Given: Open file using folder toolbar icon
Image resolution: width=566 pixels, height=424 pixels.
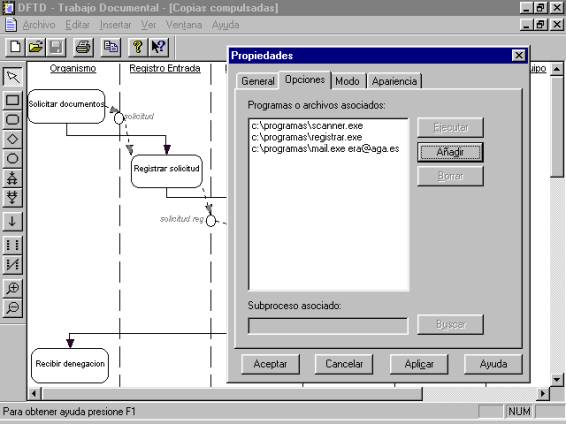Looking at the screenshot, I should pos(35,47).
